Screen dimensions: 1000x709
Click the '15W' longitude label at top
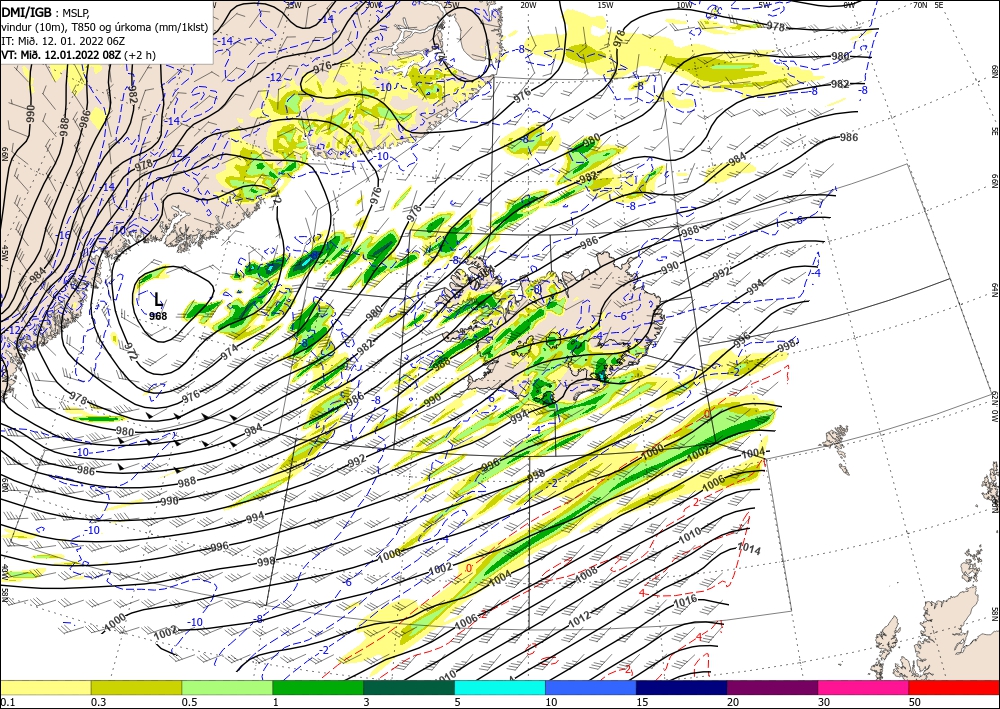[x=605, y=5]
